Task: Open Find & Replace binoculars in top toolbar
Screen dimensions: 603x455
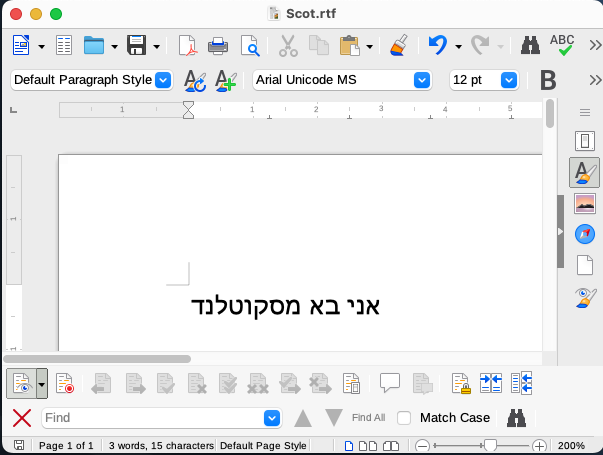Action: [530, 45]
